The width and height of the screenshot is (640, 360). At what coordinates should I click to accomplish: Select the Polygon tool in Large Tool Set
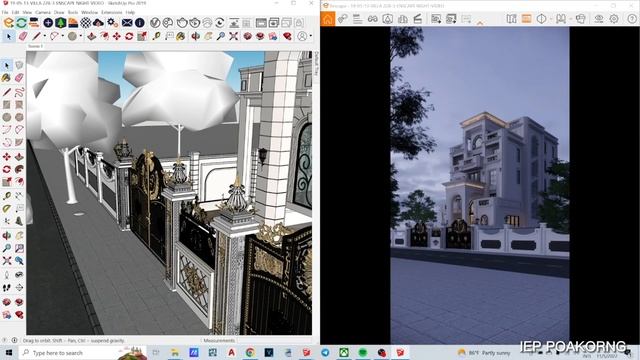[19, 118]
